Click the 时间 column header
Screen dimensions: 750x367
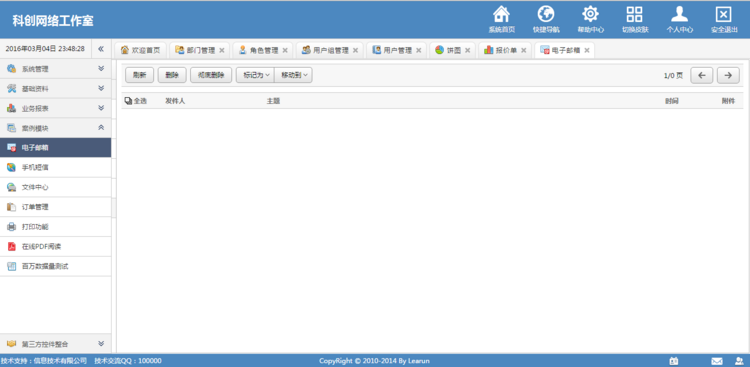coord(672,101)
